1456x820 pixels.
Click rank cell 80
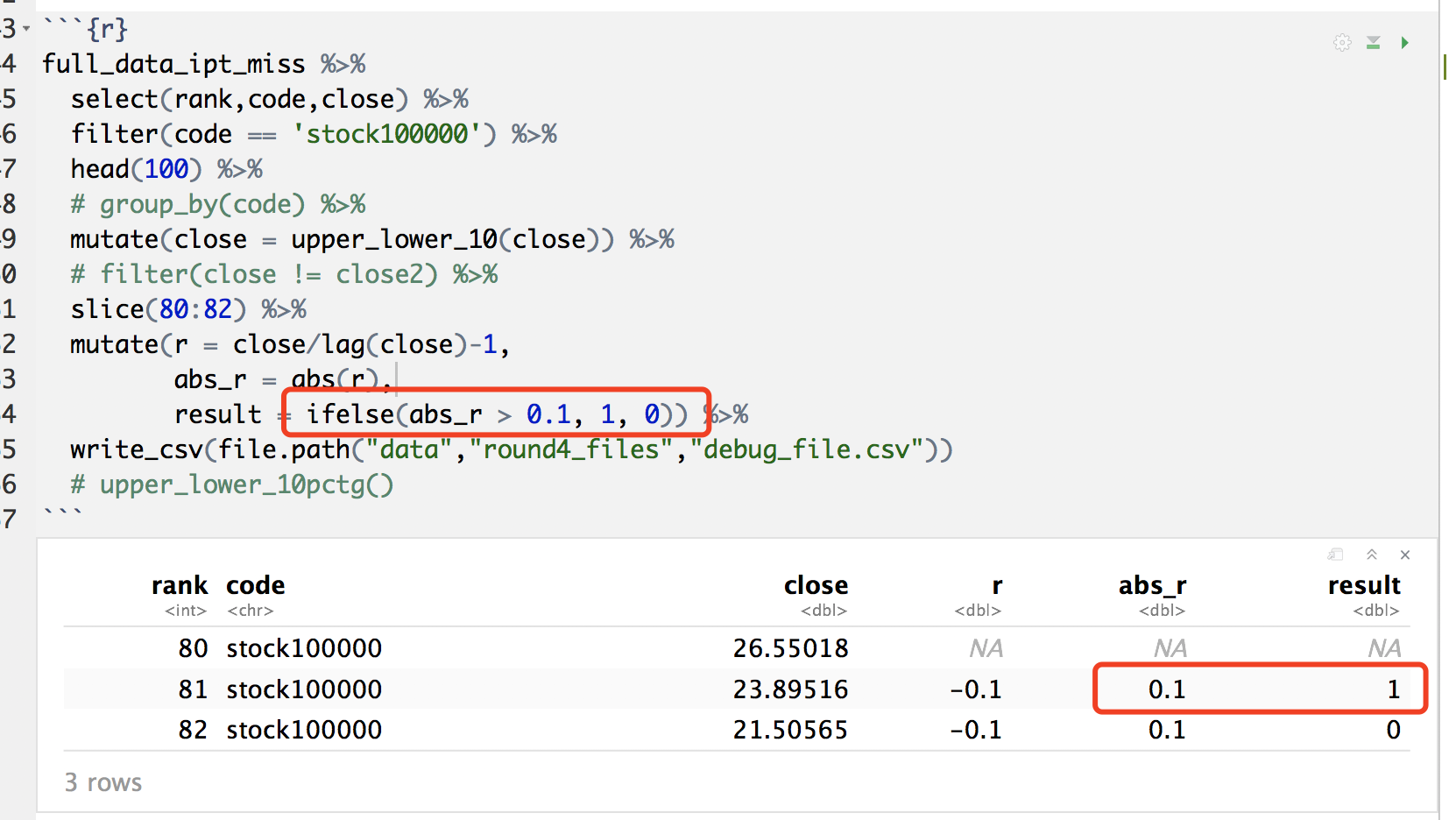193,648
